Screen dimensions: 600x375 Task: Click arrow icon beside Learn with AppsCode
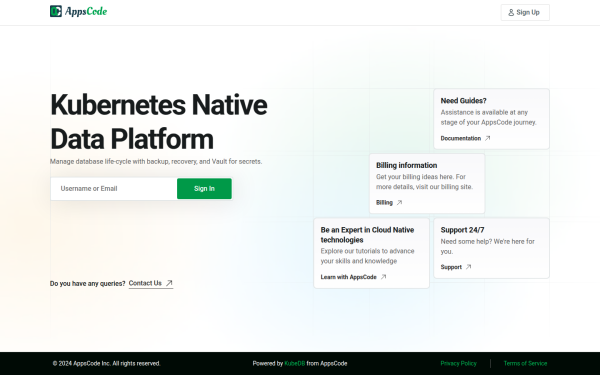tap(383, 277)
